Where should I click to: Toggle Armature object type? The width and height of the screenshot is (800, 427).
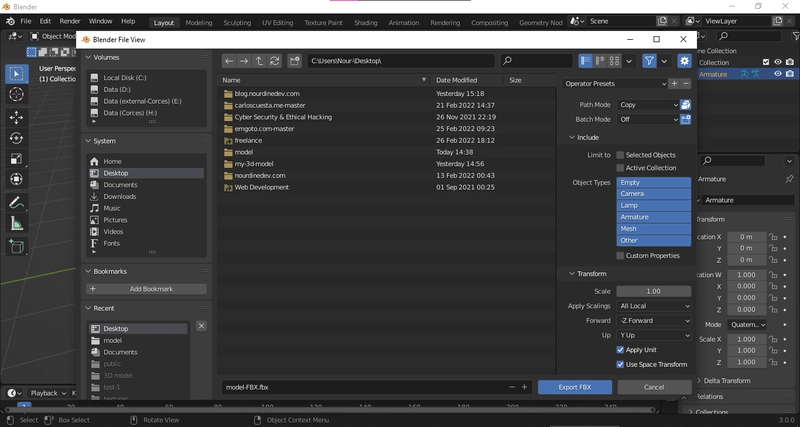click(654, 217)
